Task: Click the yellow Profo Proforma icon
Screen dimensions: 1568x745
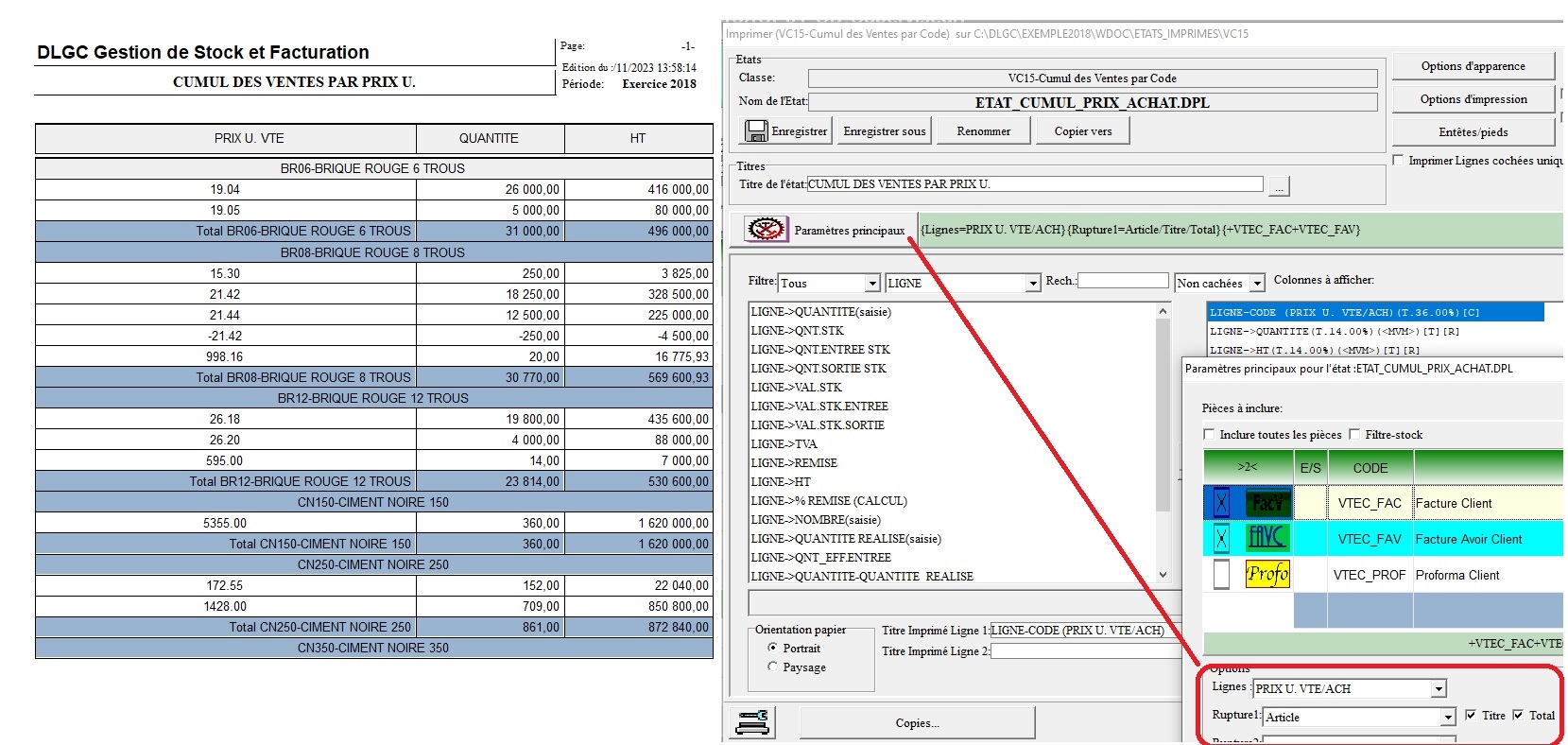Action: (x=1266, y=574)
